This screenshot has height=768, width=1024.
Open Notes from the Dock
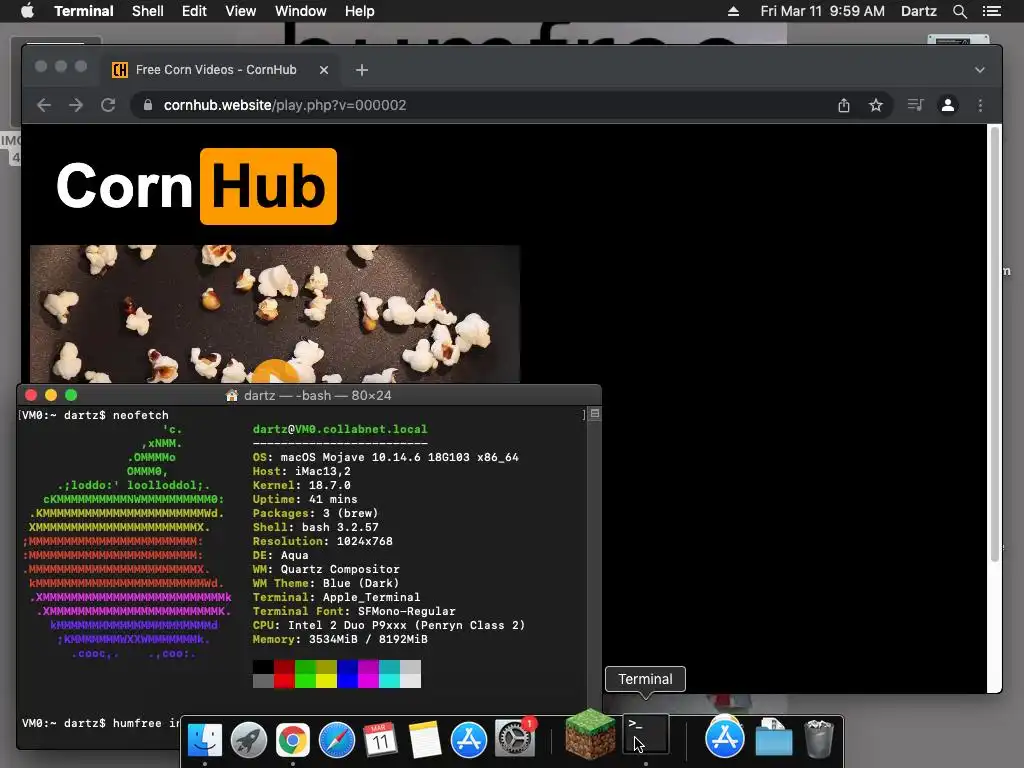pos(424,740)
